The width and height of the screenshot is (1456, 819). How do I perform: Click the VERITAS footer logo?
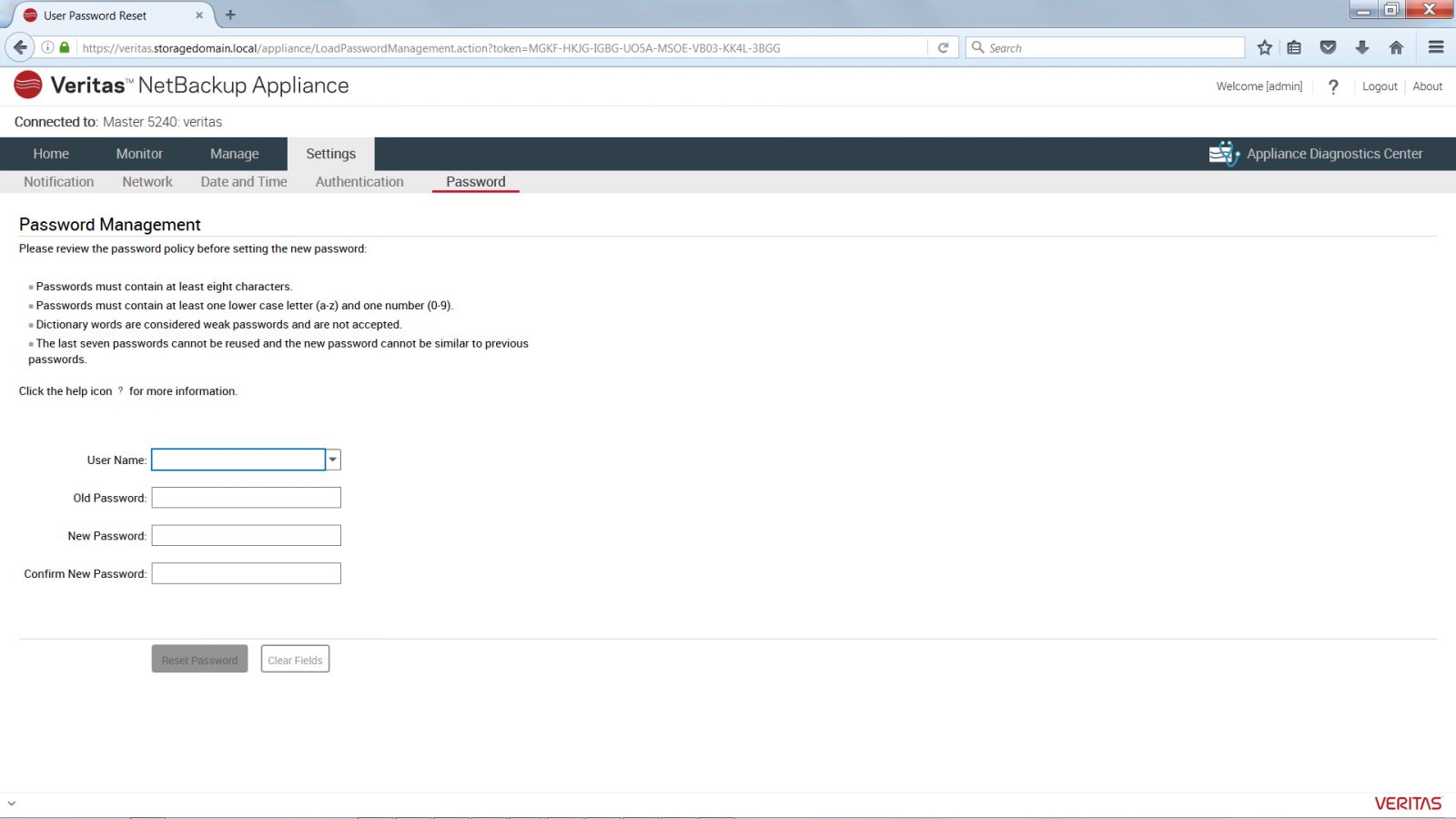pos(1408,804)
